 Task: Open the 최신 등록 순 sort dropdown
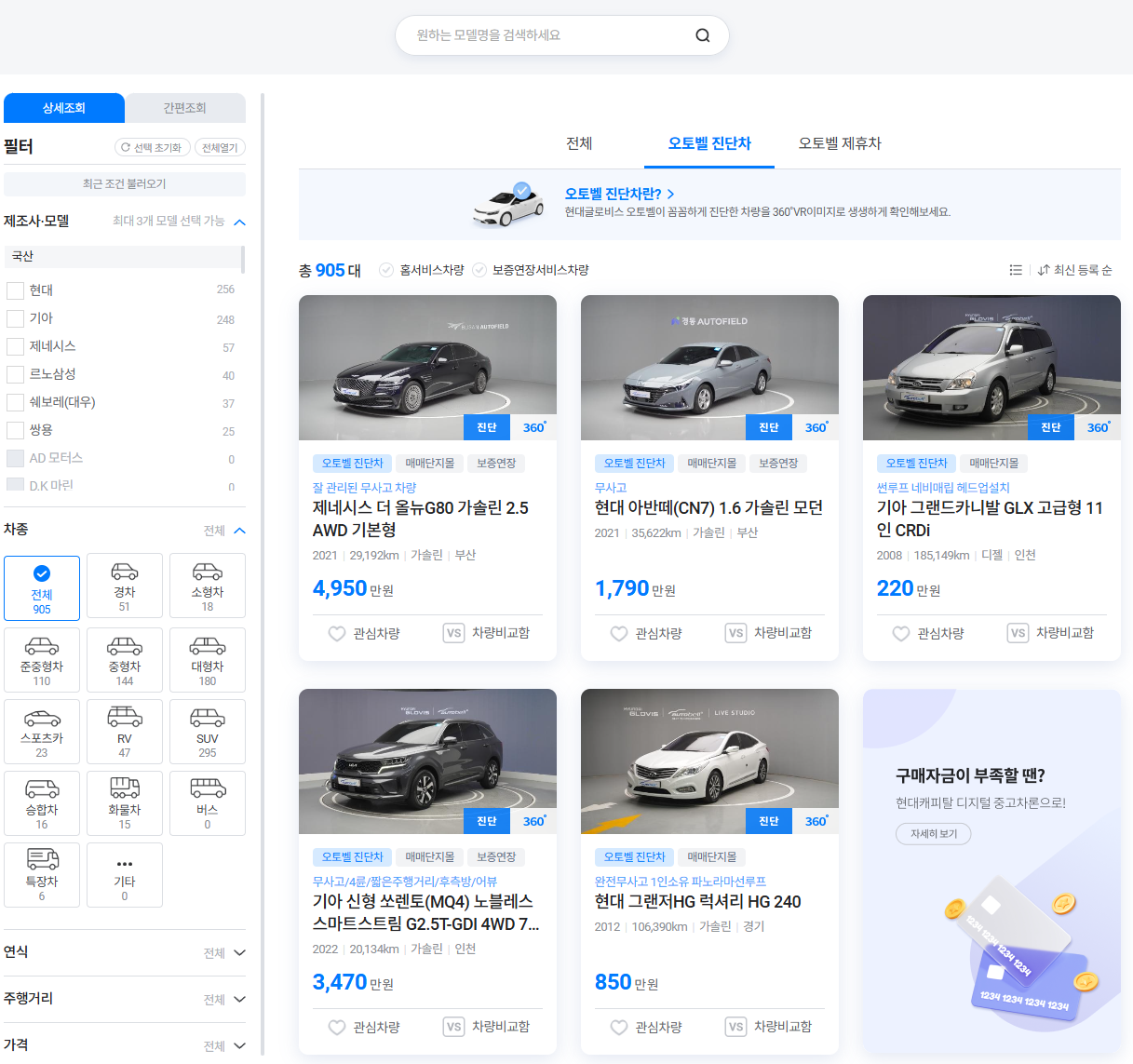point(1074,270)
